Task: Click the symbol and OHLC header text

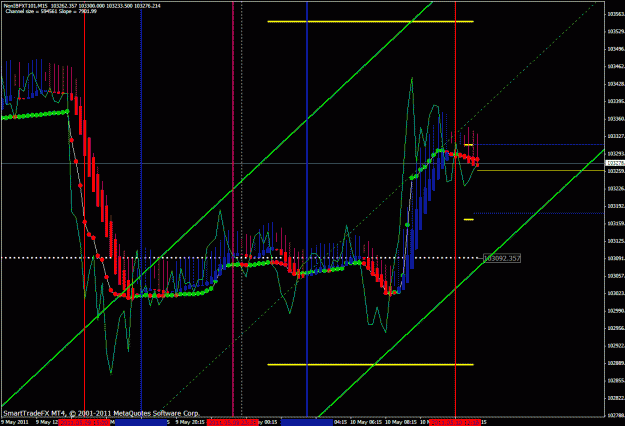Action: pyautogui.click(x=82, y=6)
